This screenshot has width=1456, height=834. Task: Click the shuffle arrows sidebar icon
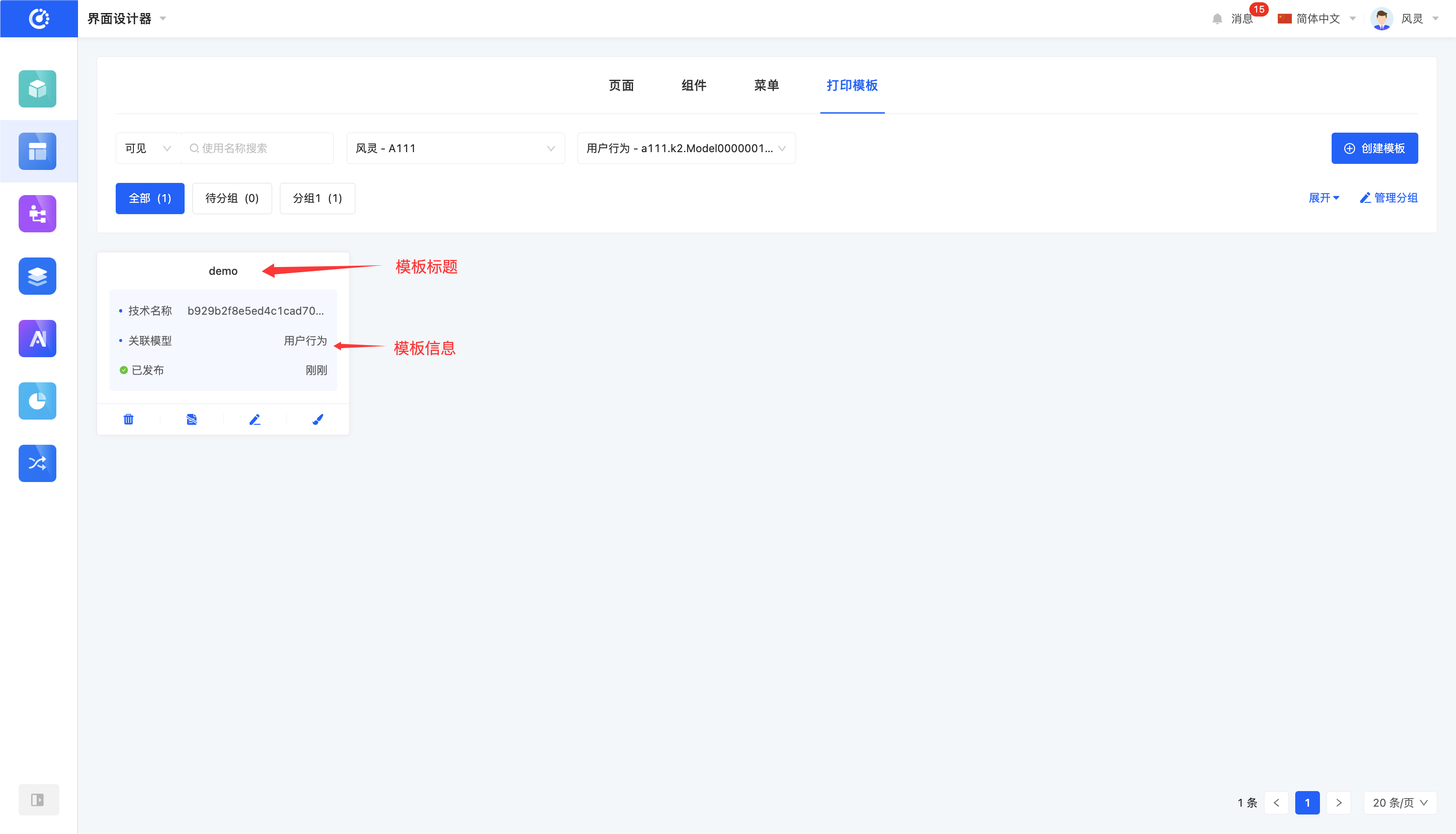37,463
